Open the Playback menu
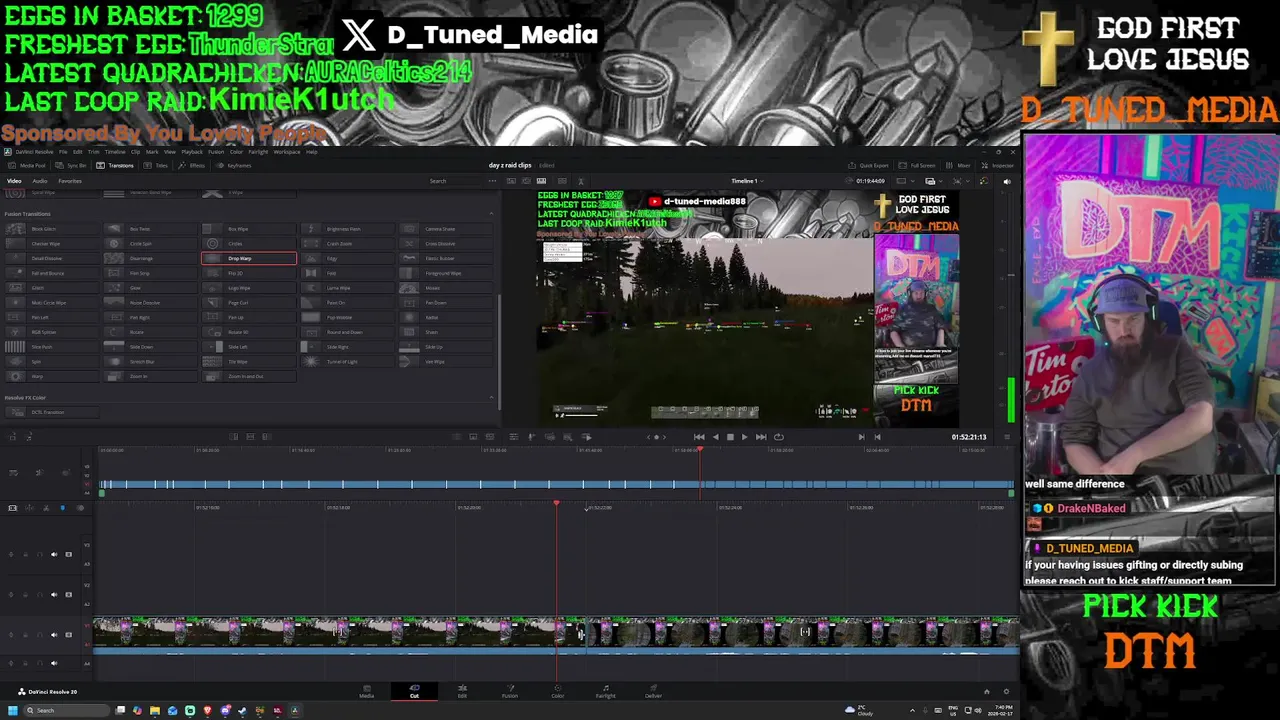 (191, 152)
